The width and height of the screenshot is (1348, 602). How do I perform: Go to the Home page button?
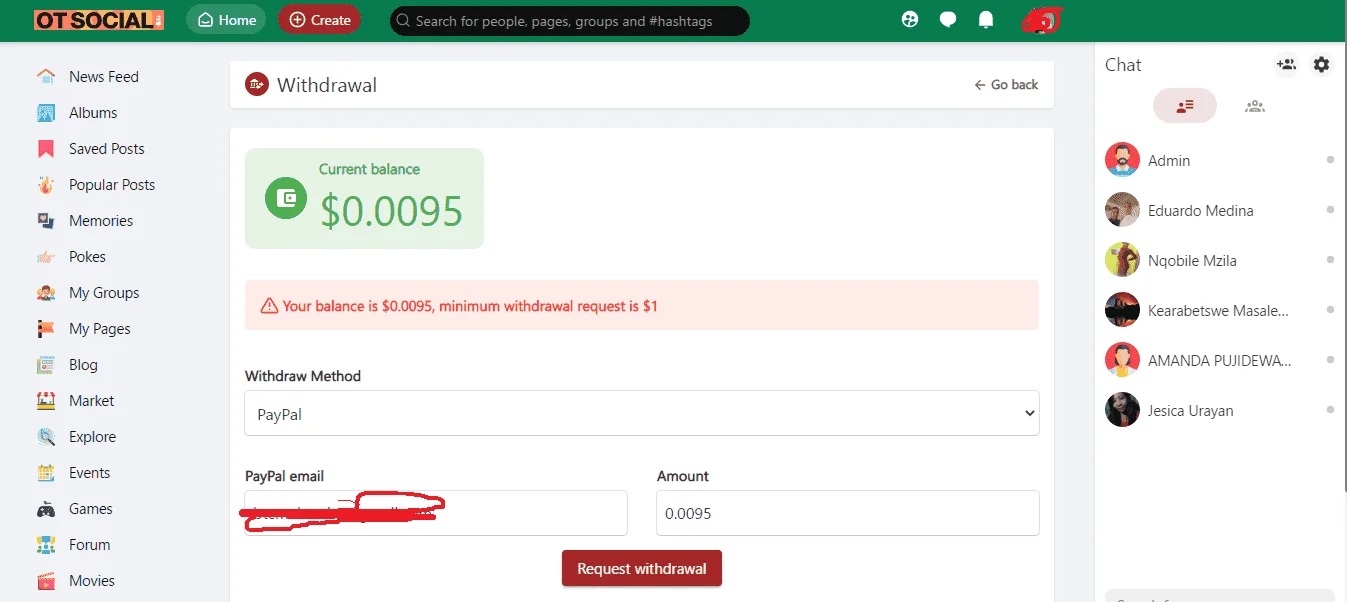coord(226,20)
